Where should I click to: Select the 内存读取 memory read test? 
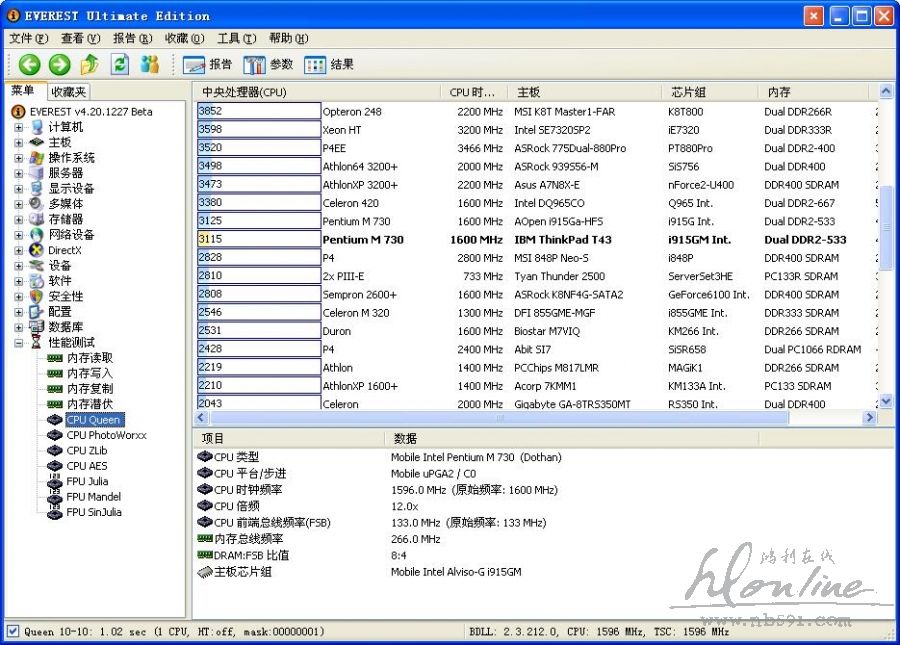(89, 358)
